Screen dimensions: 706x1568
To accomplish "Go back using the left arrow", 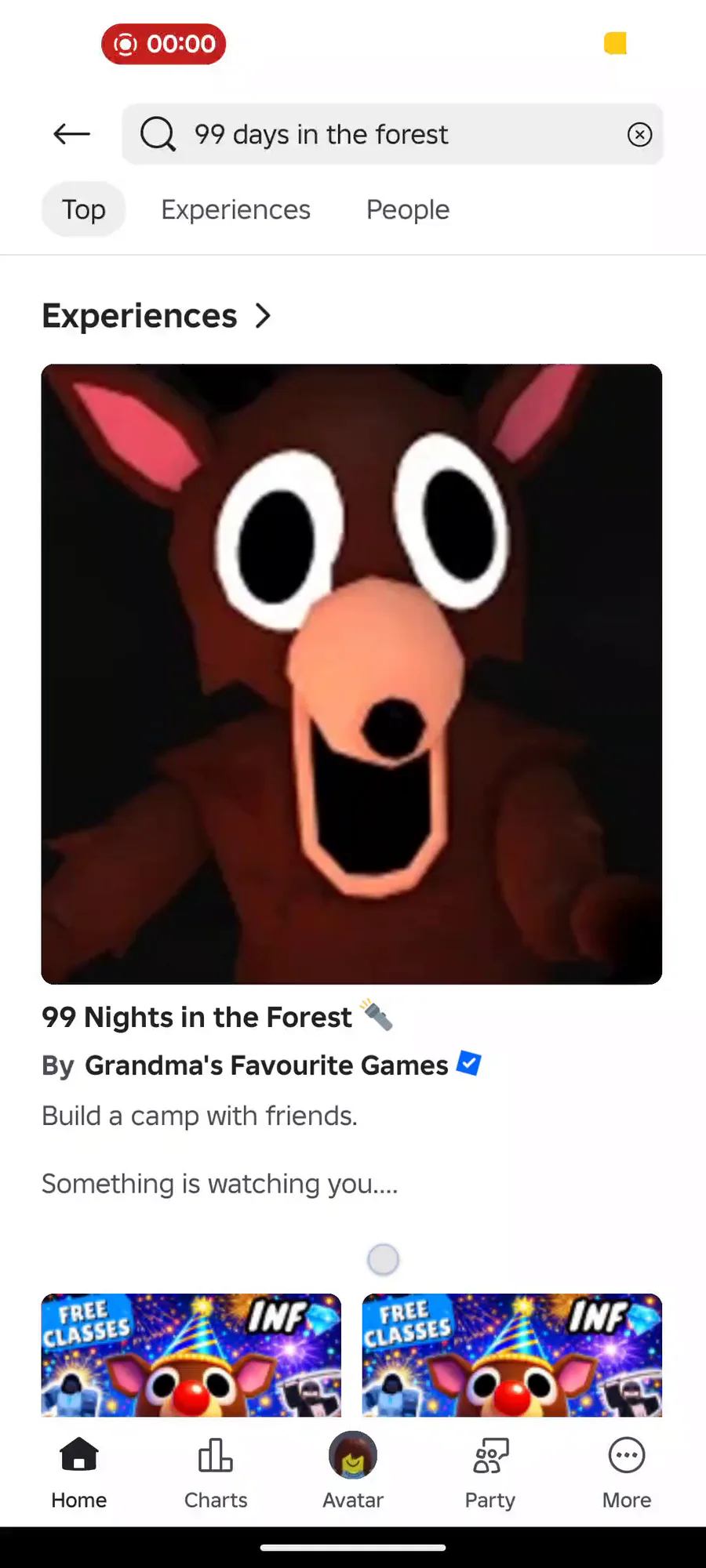I will (x=71, y=134).
